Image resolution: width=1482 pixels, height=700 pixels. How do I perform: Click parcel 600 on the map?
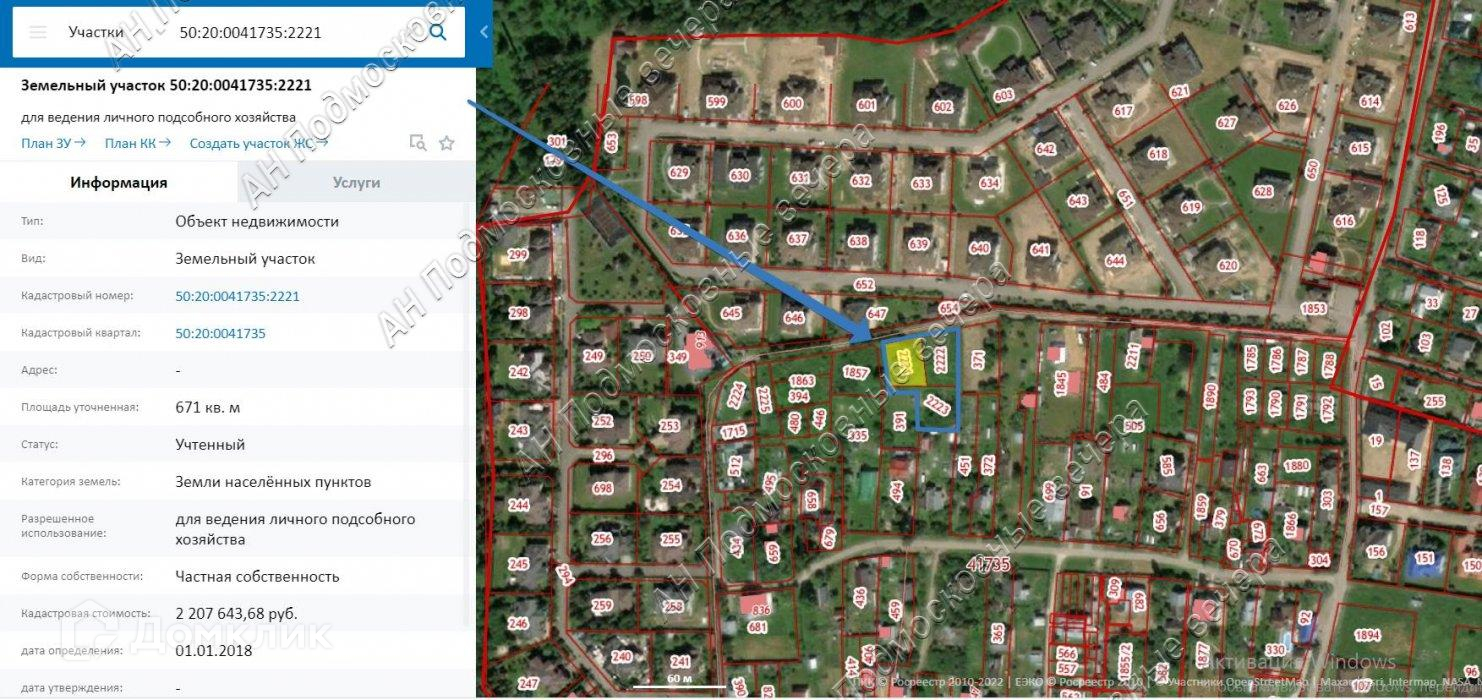pyautogui.click(x=792, y=104)
